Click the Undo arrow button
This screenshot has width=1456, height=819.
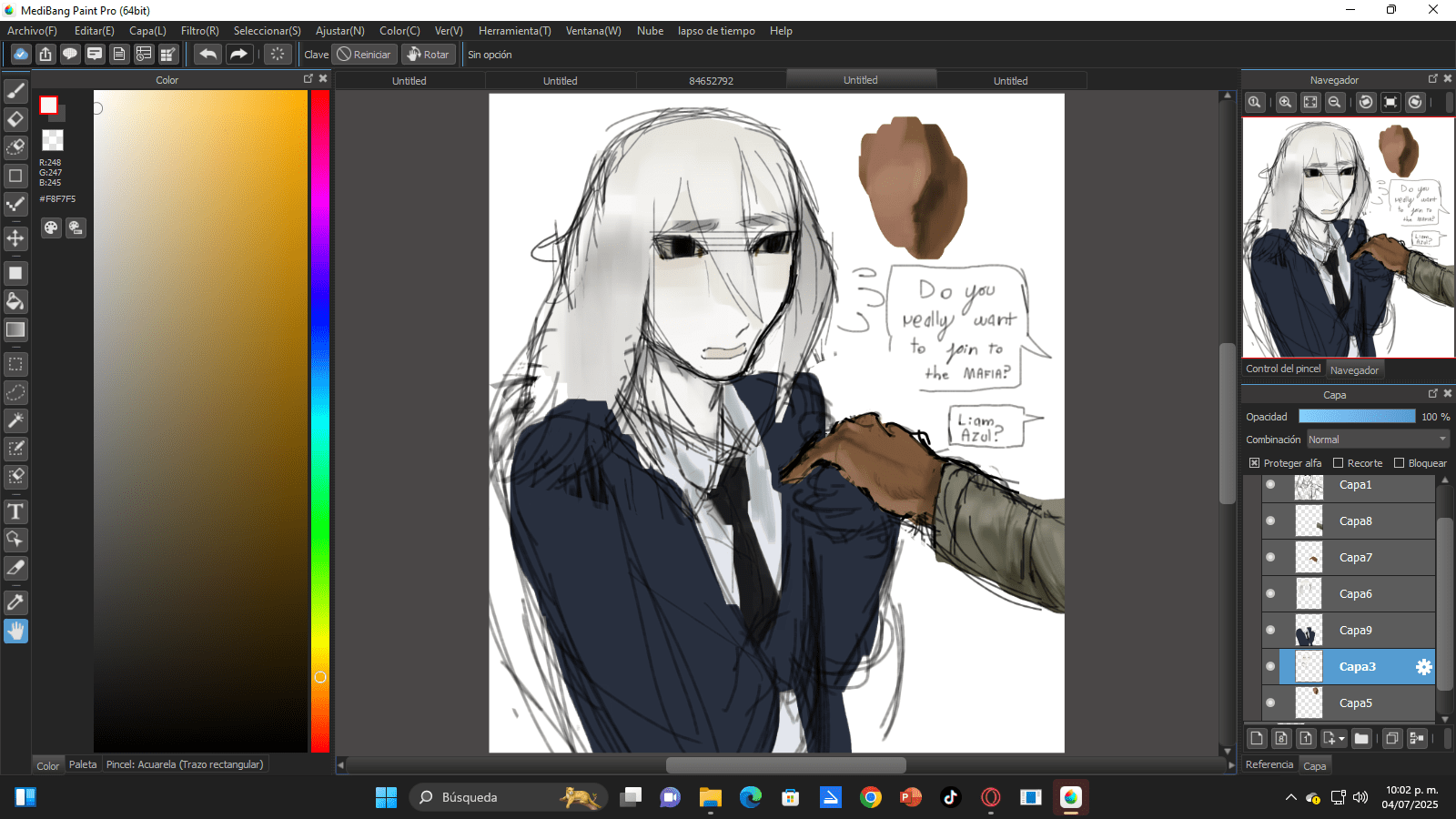207,54
